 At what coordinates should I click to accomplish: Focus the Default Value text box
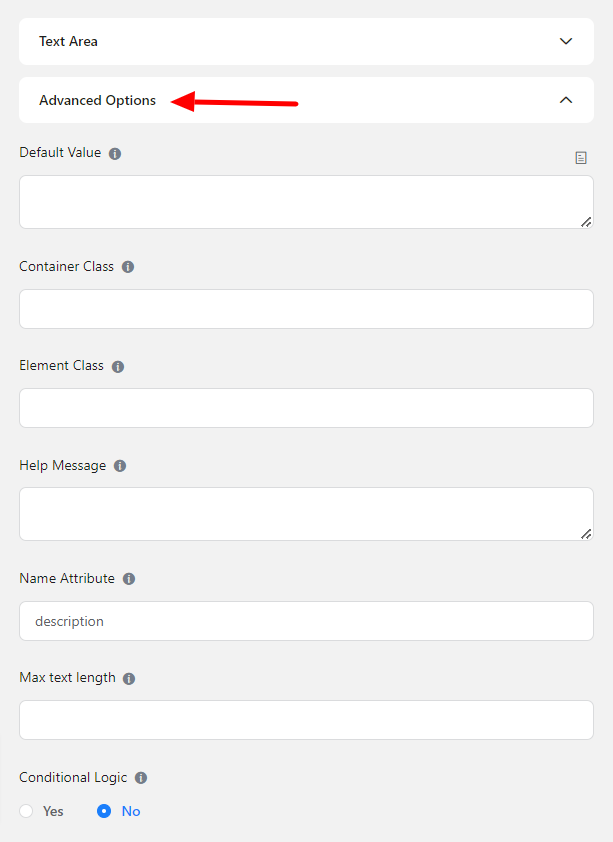coord(306,202)
